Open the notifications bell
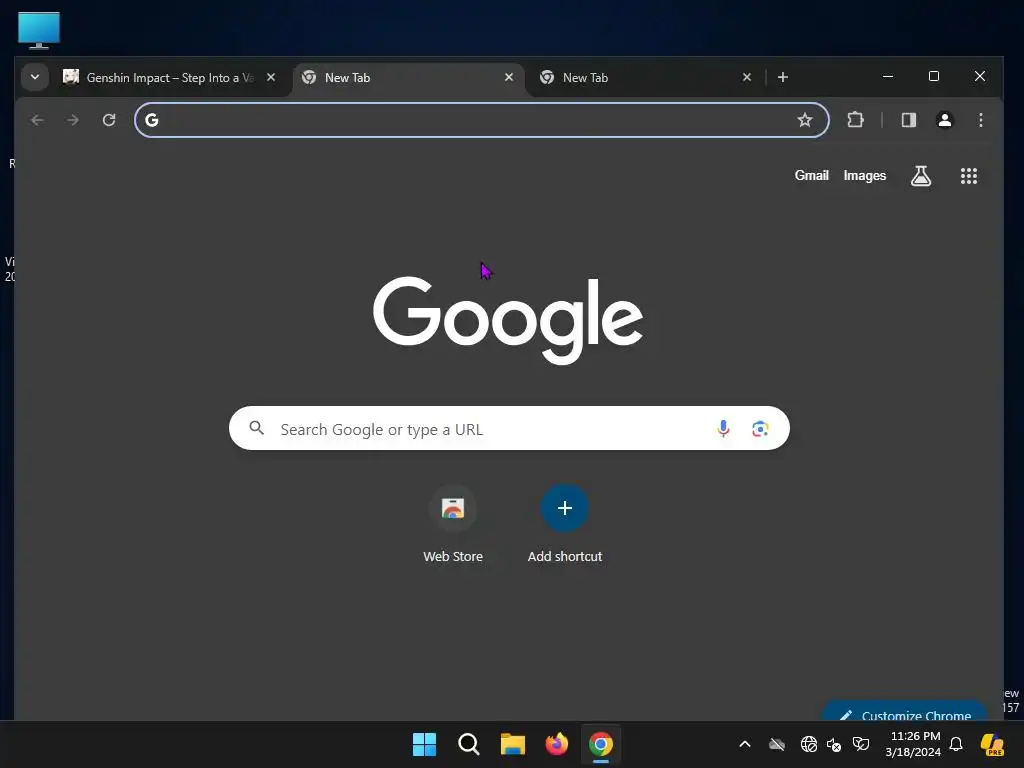This screenshot has height=768, width=1024. tap(956, 744)
